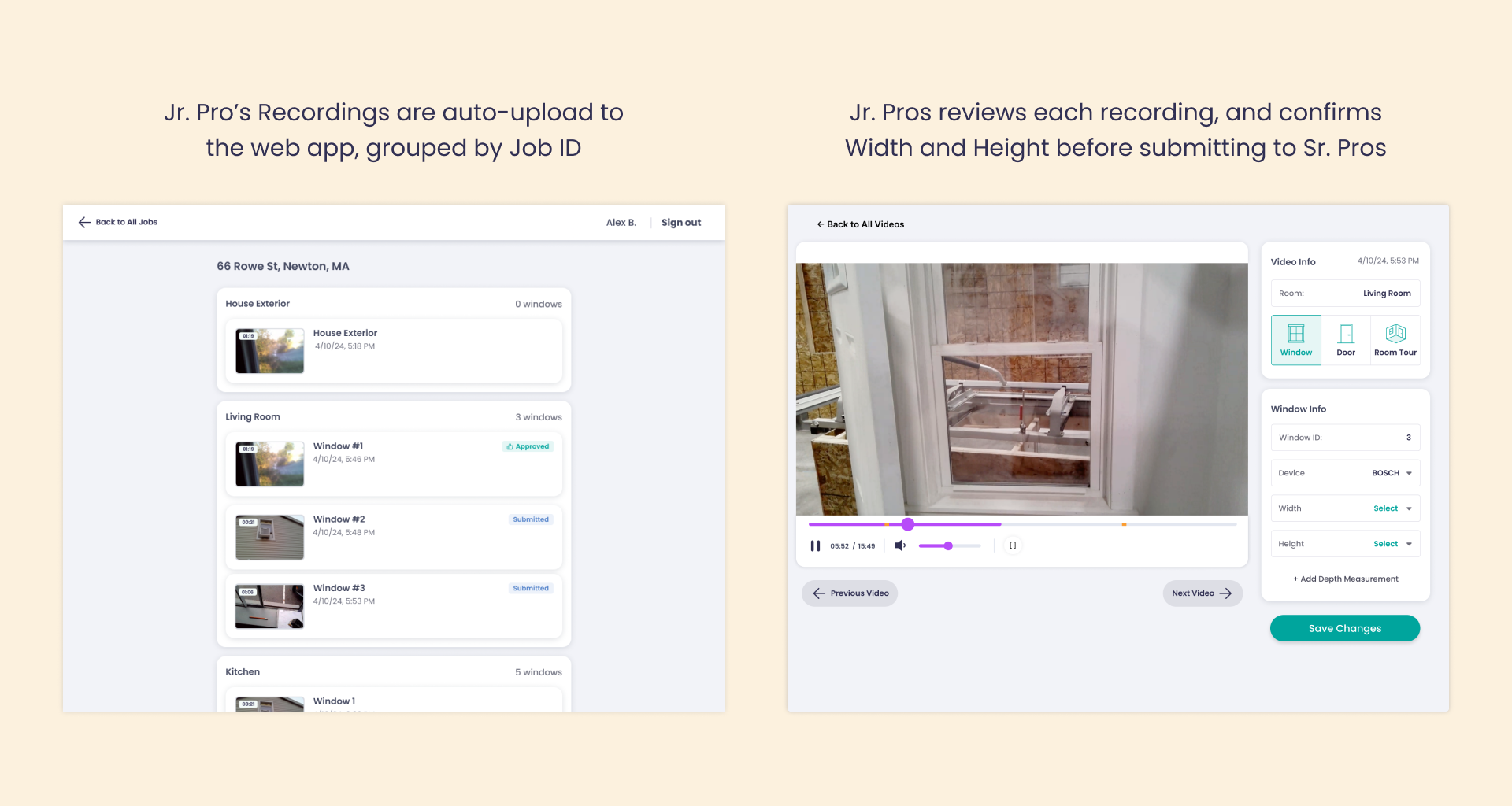Sign out of the account
1512x806 pixels.
680,223
